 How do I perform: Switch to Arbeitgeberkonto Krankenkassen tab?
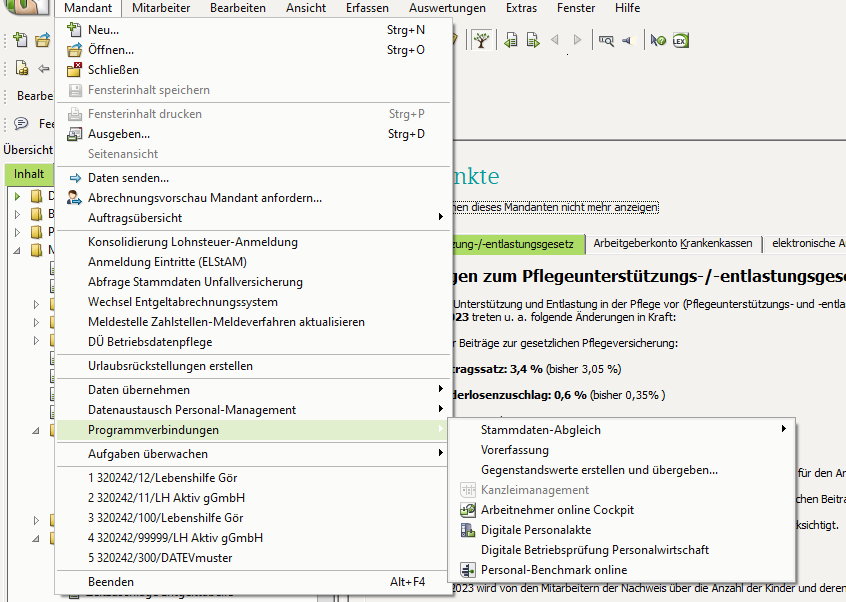(673, 243)
